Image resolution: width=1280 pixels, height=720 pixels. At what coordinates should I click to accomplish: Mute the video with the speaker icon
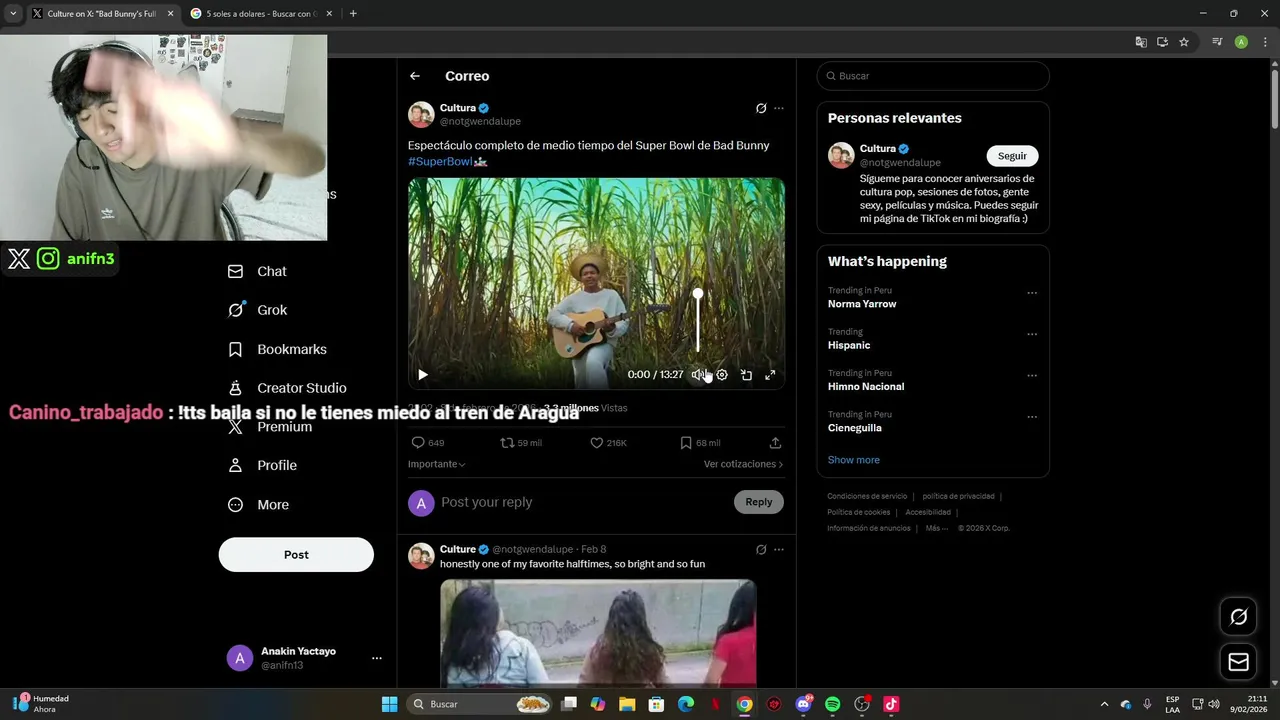(x=698, y=375)
